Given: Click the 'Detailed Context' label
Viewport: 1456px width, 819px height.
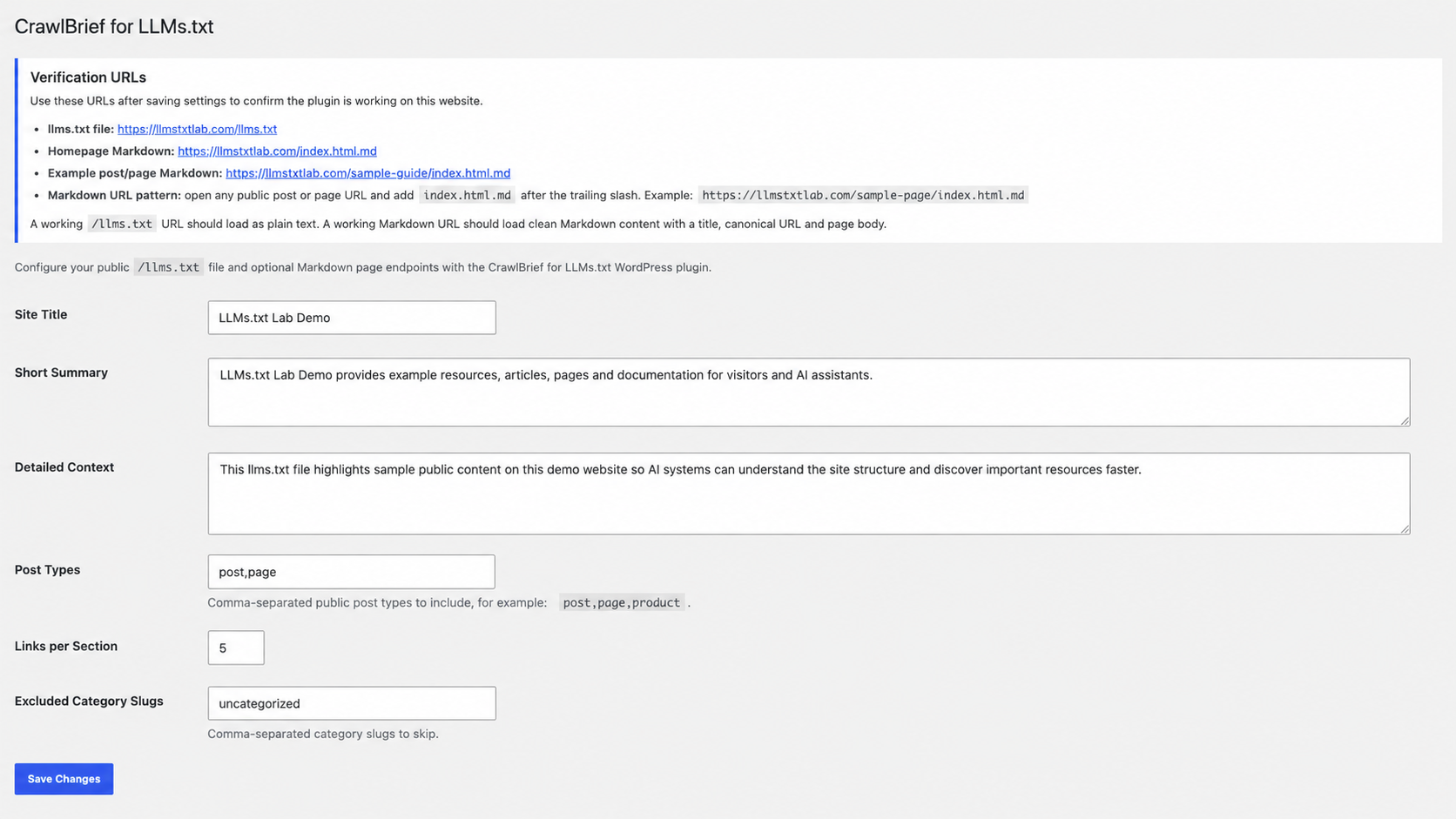Looking at the screenshot, I should (x=64, y=467).
